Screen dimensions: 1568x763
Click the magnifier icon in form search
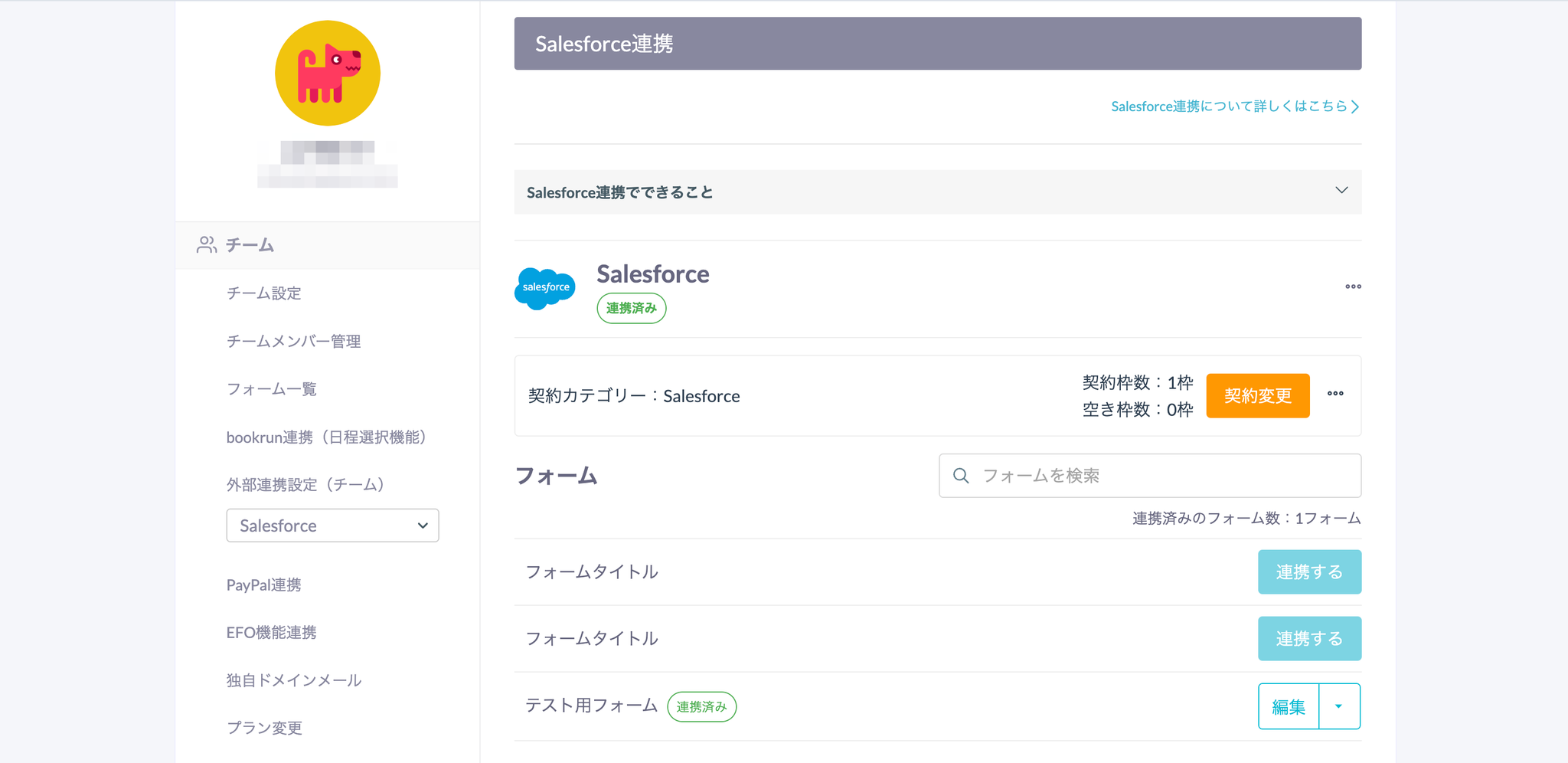[961, 476]
